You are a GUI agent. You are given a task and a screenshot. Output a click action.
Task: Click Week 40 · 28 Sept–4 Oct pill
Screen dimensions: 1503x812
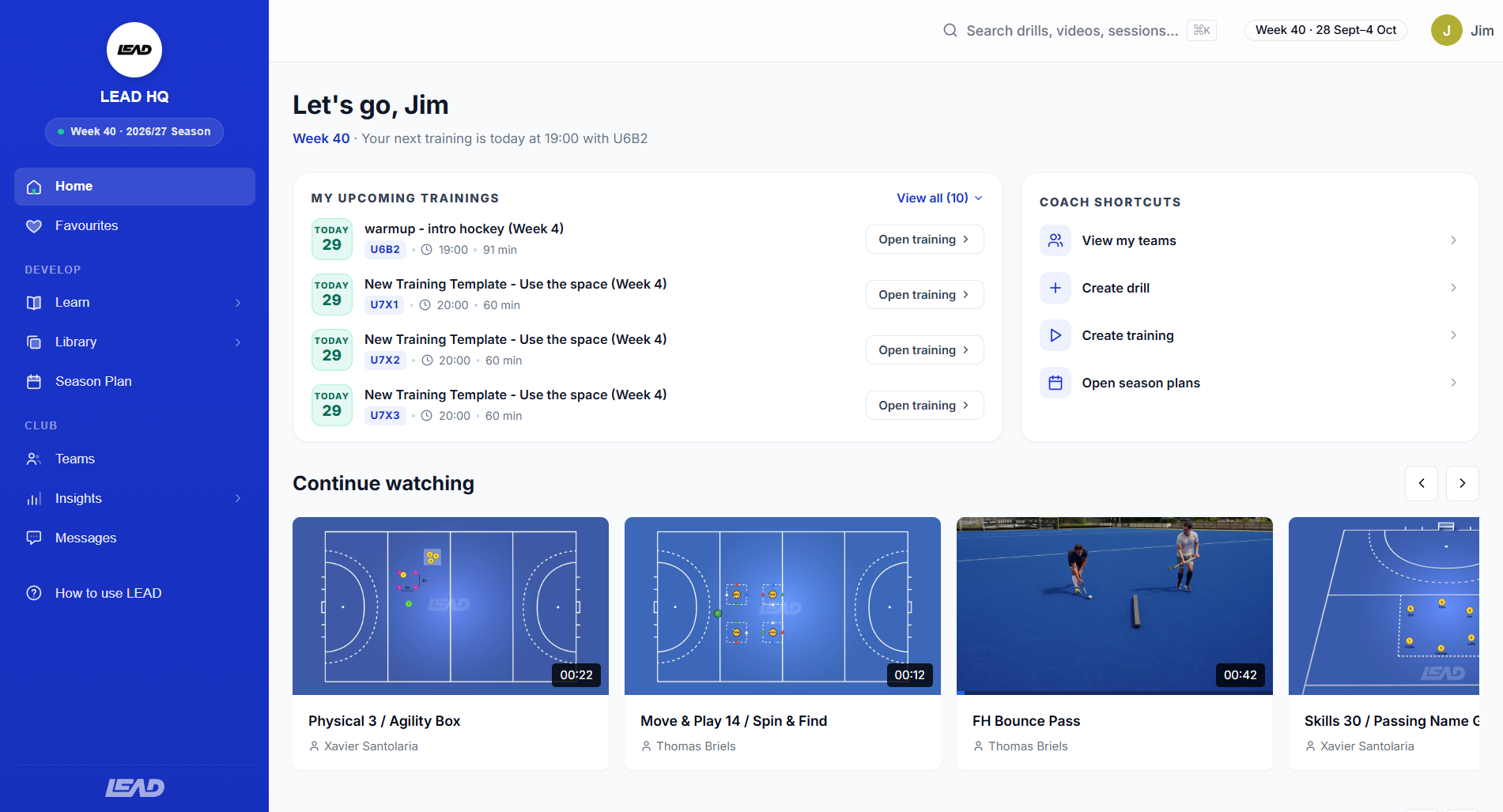click(1326, 30)
